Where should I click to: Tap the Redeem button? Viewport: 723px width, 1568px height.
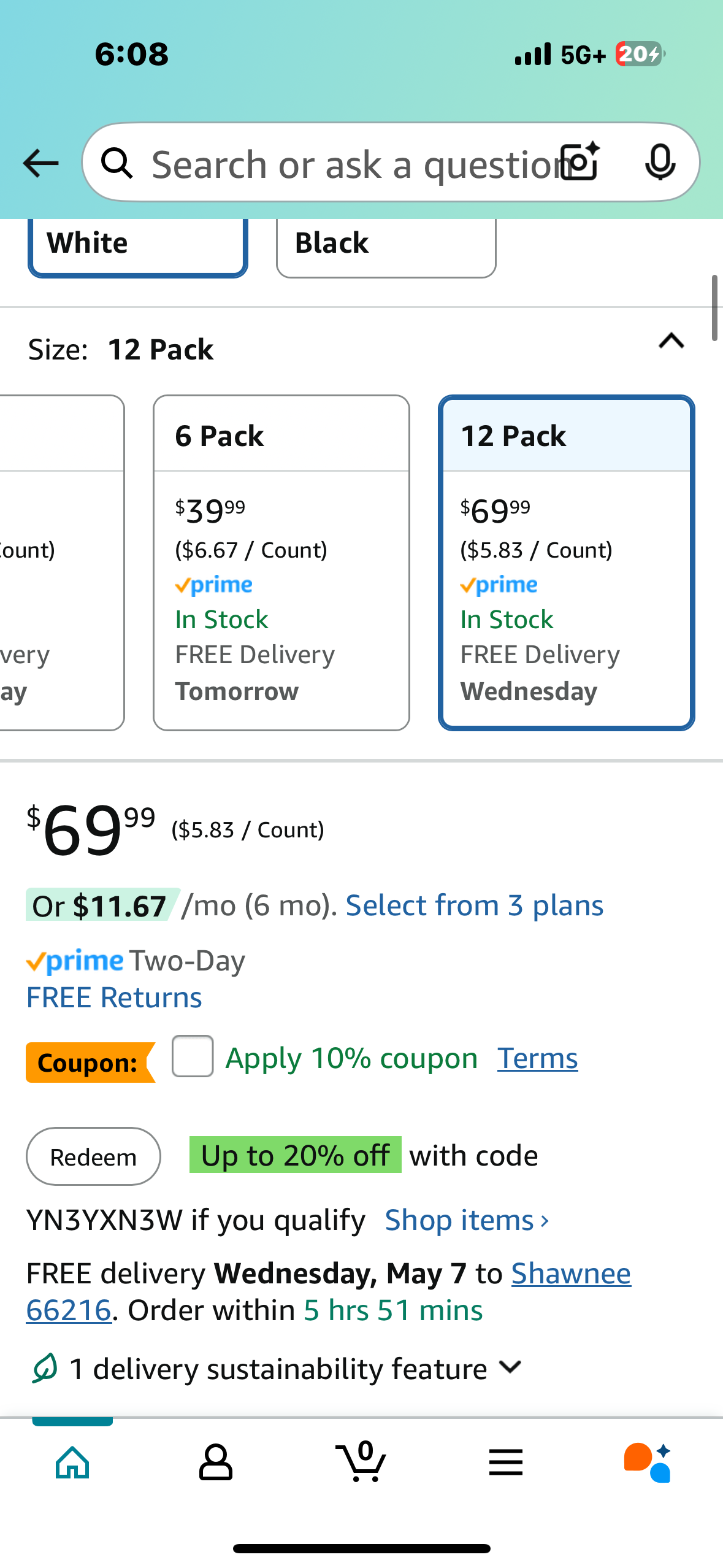point(93,1156)
